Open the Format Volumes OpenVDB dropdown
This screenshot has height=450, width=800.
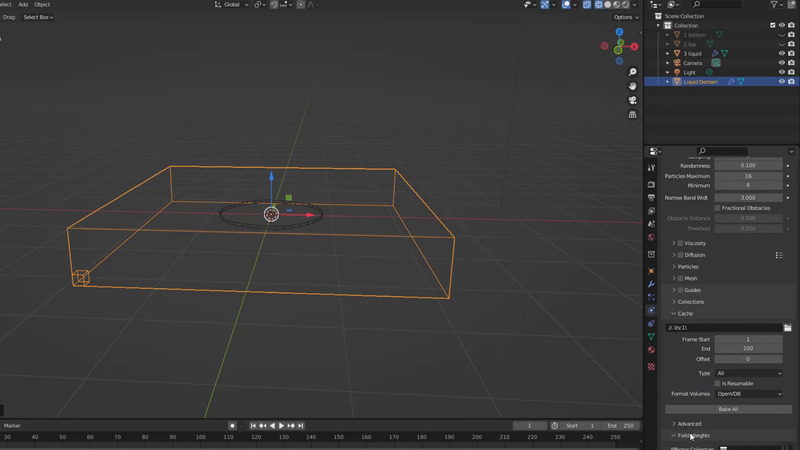tap(748, 394)
